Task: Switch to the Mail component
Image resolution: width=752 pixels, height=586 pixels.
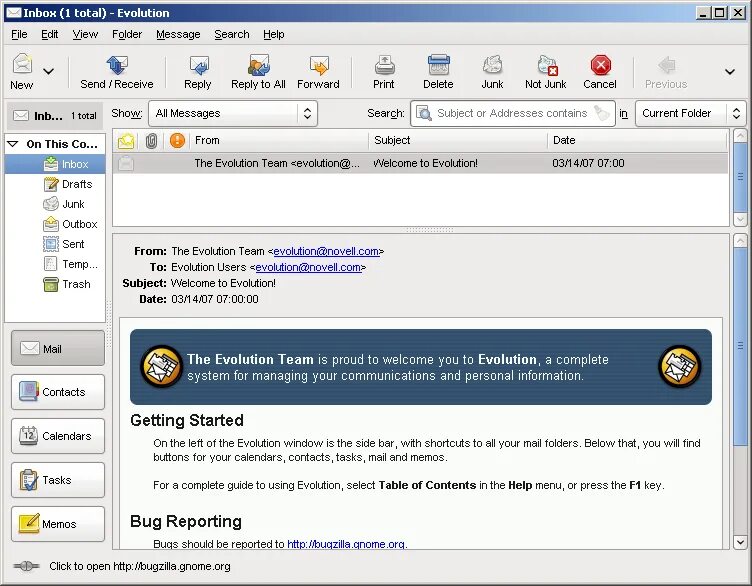Action: point(58,349)
